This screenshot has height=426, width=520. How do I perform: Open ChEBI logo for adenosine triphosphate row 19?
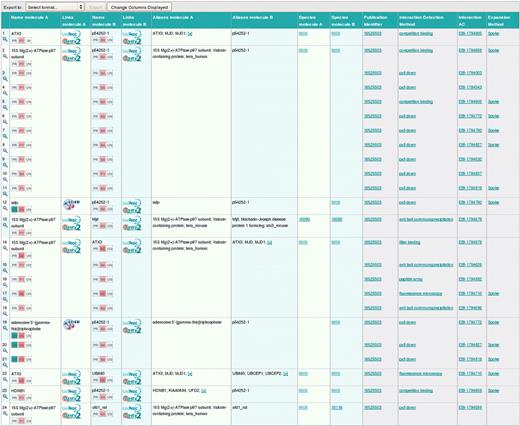(71, 324)
